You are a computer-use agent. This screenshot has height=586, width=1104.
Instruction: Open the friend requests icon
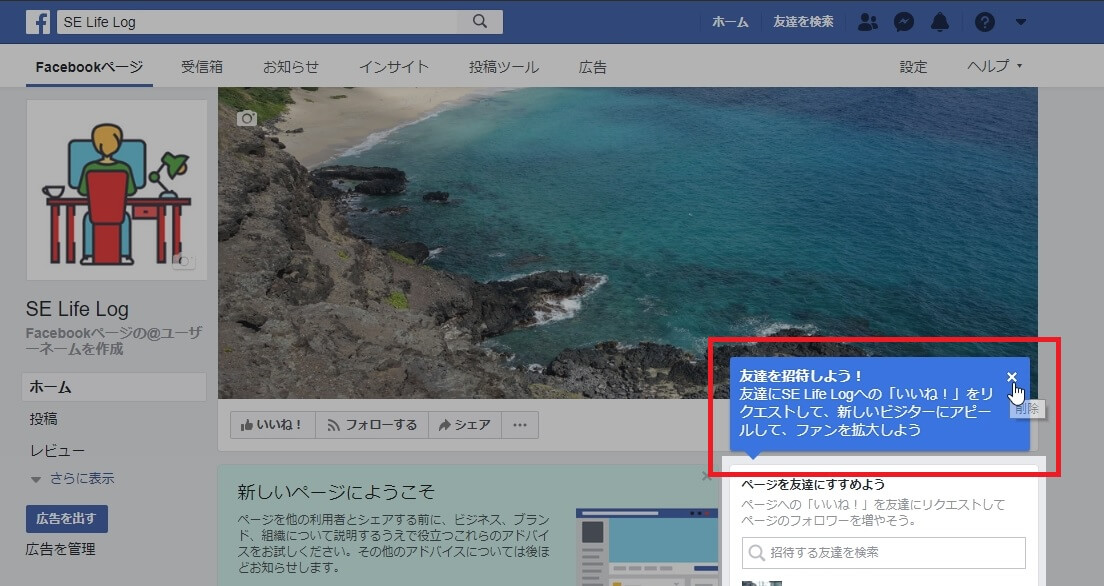click(x=868, y=22)
